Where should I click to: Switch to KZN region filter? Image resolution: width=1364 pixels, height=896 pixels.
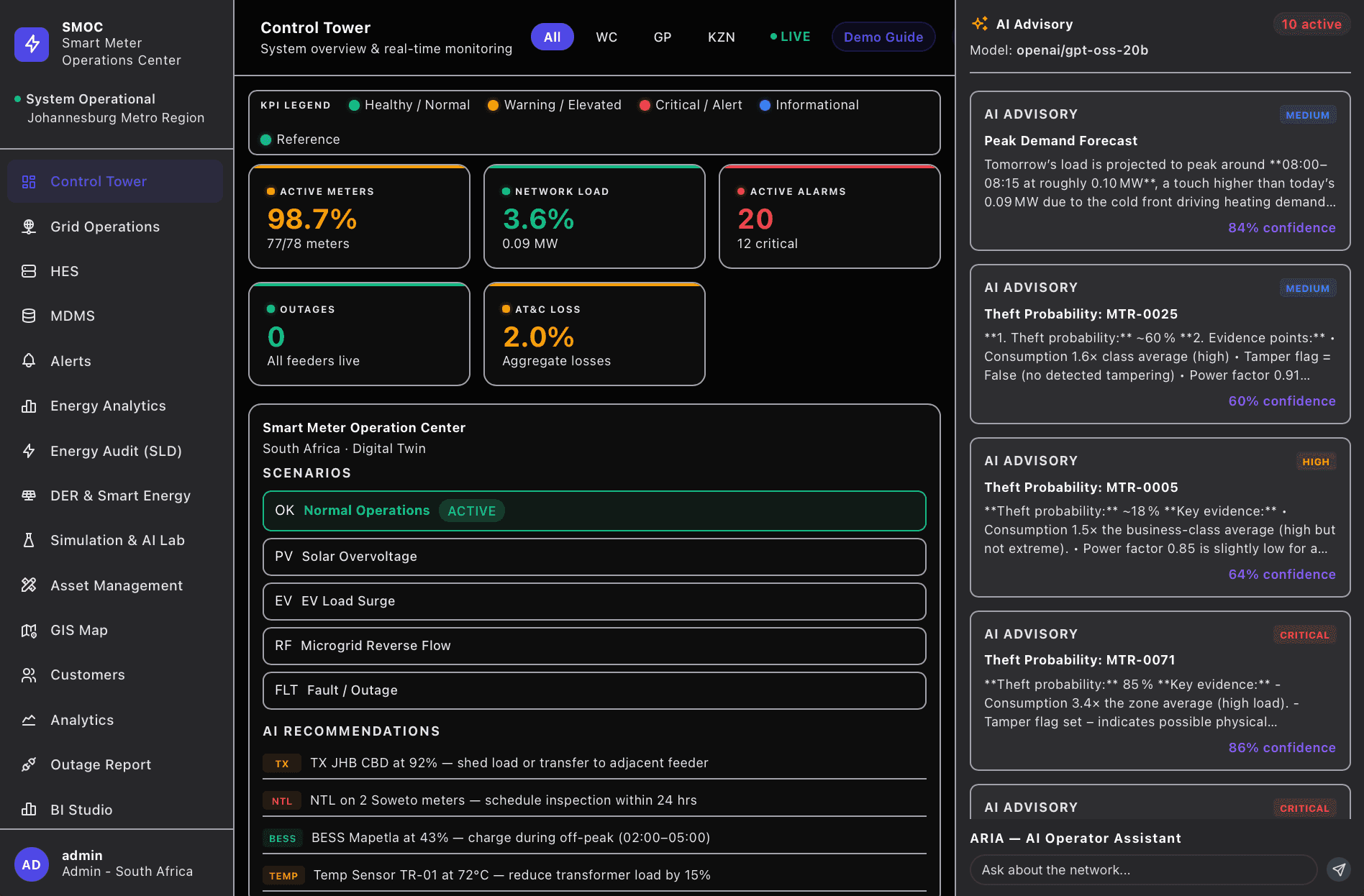722,37
